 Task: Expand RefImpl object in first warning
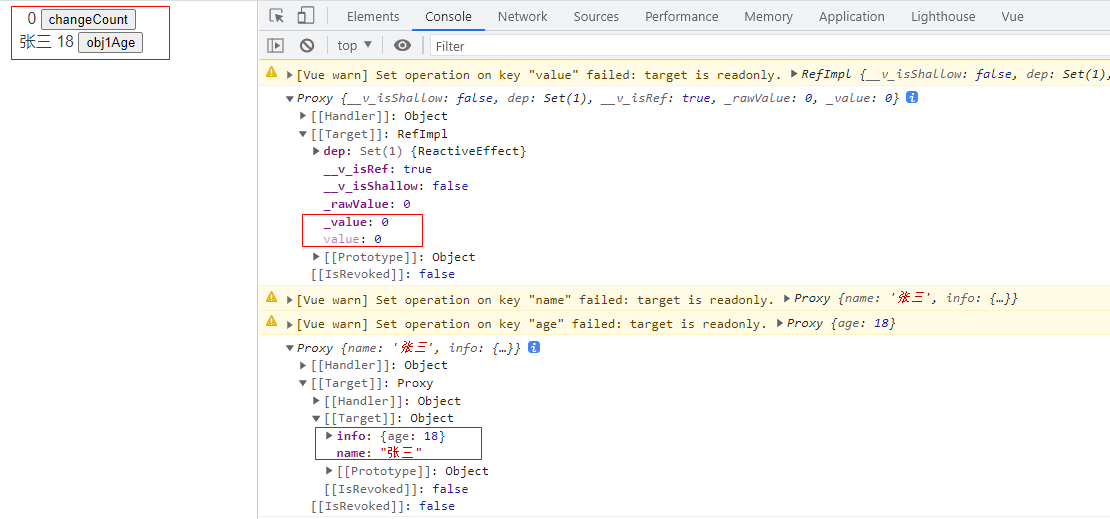pyautogui.click(x=795, y=74)
